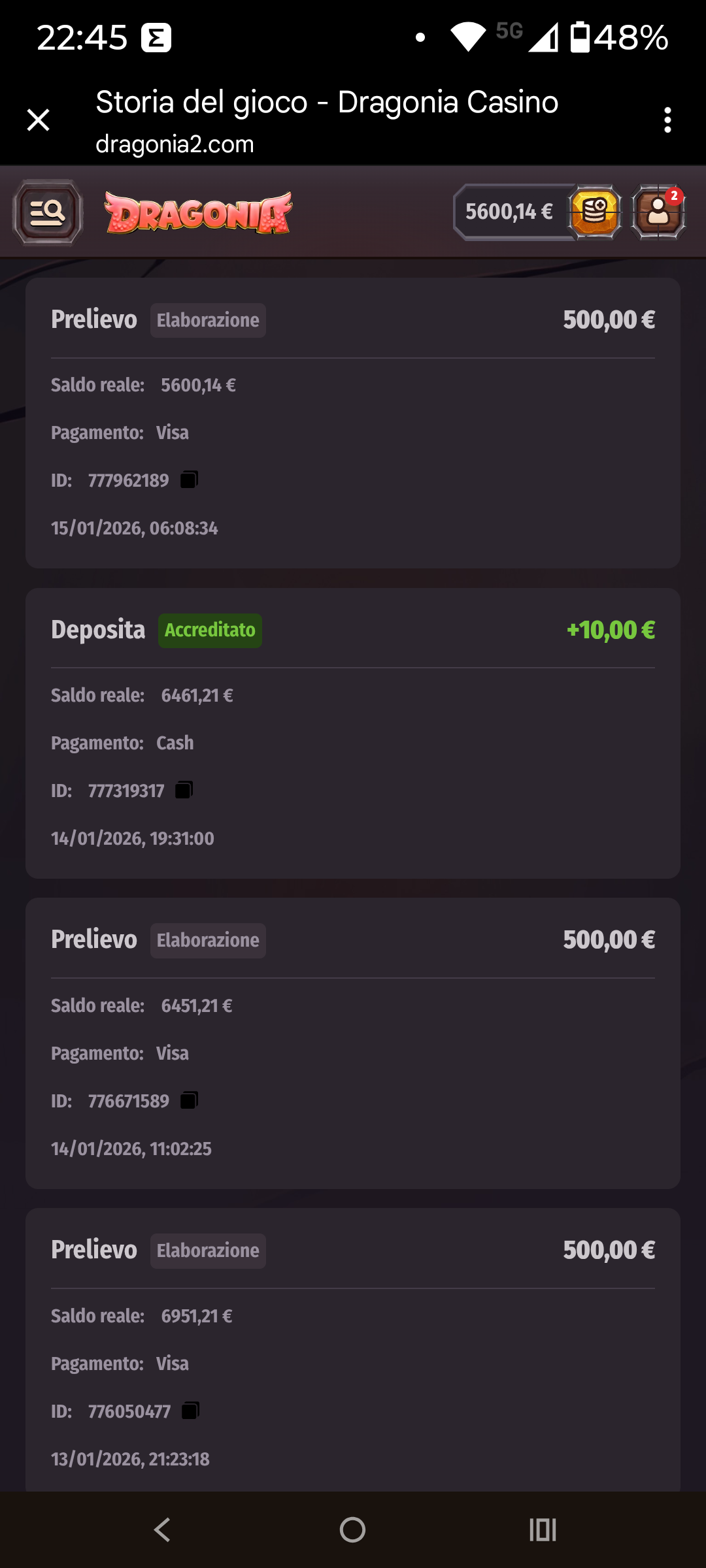706x1568 pixels.
Task: Copy transaction ID 777962189
Action: [x=189, y=480]
